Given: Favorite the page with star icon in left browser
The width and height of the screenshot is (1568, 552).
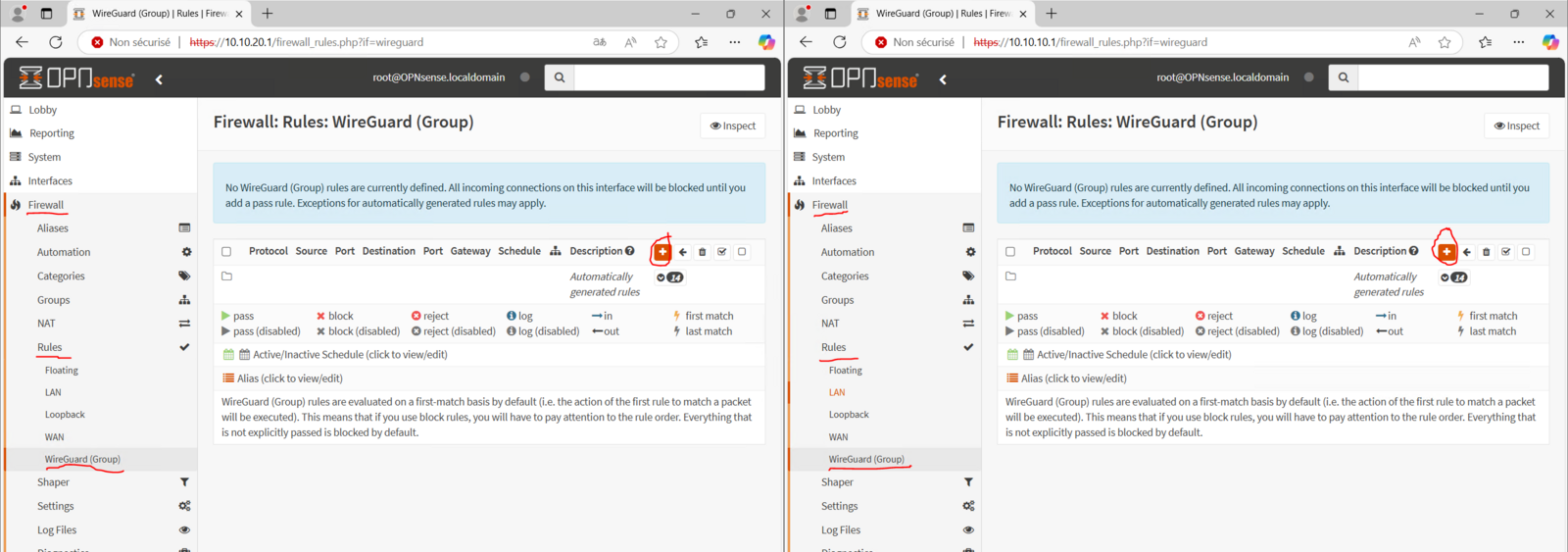Looking at the screenshot, I should coord(661,42).
